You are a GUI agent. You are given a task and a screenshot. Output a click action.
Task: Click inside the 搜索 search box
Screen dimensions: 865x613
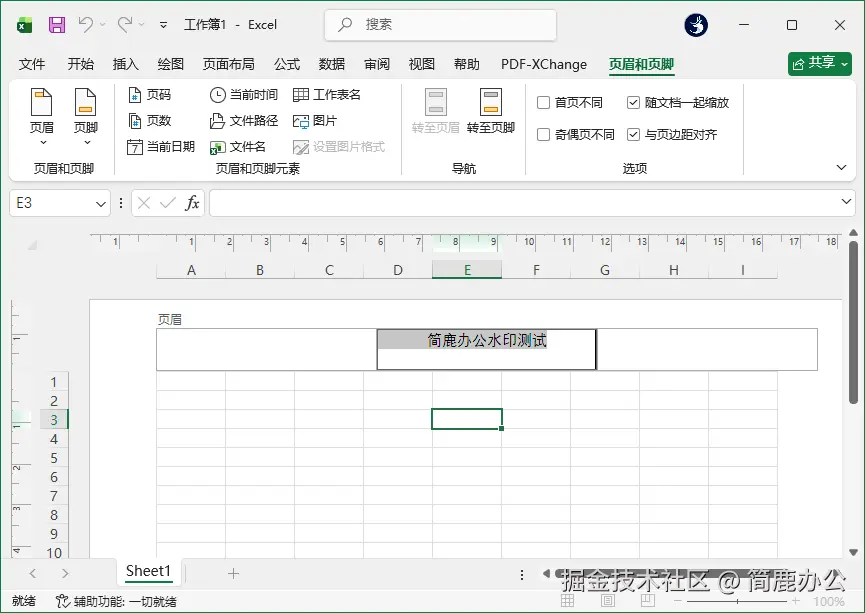pos(440,24)
